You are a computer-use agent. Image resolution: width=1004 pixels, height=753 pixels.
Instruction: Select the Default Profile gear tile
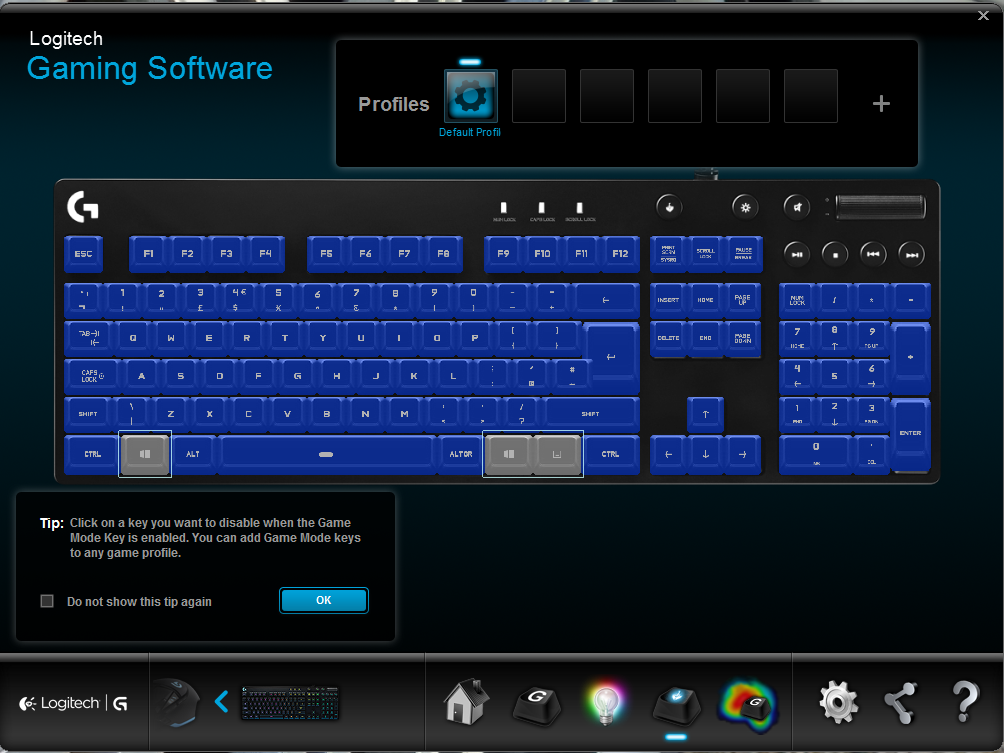[x=470, y=96]
